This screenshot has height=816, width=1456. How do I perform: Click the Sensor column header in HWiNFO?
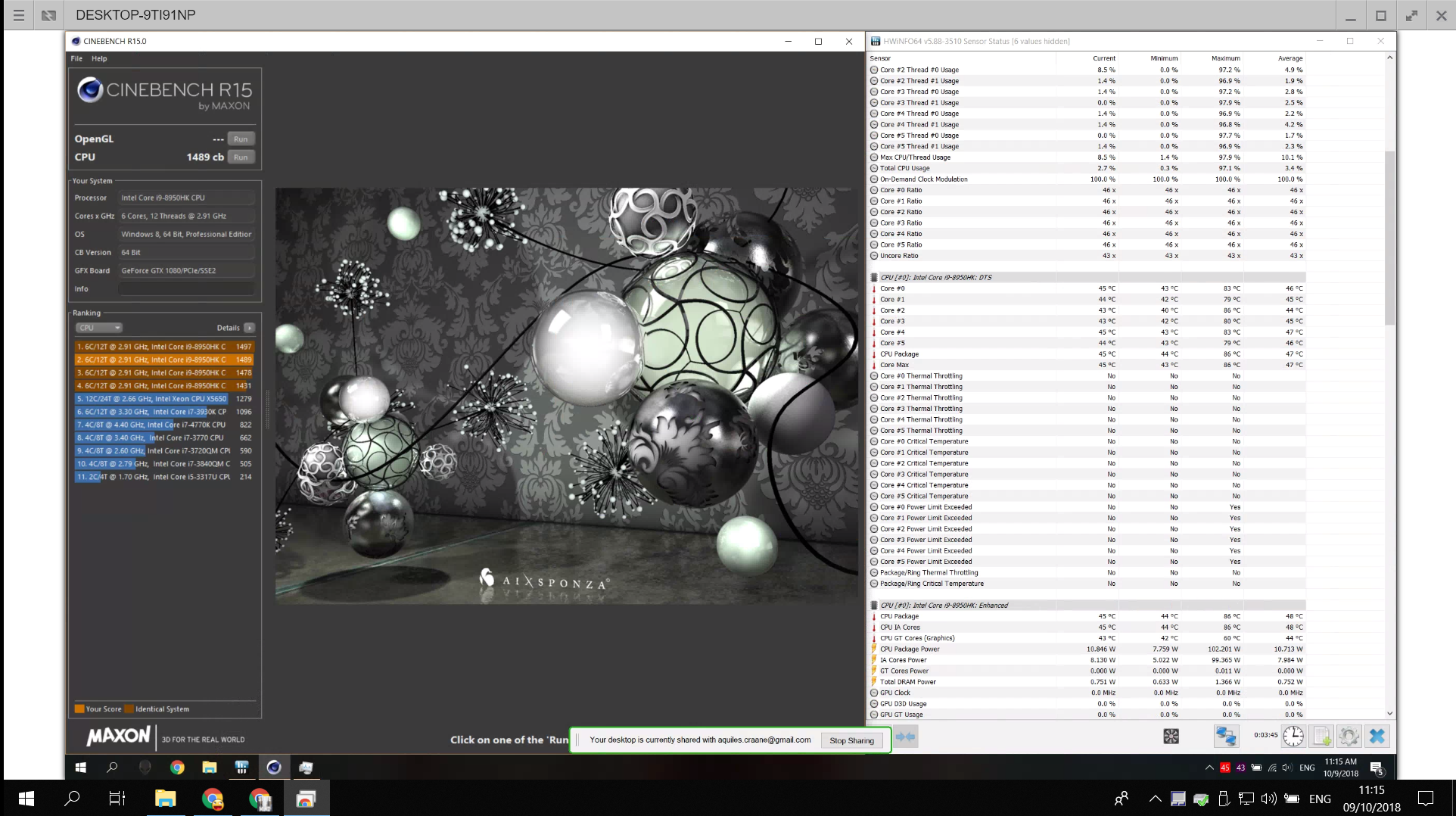pos(961,58)
